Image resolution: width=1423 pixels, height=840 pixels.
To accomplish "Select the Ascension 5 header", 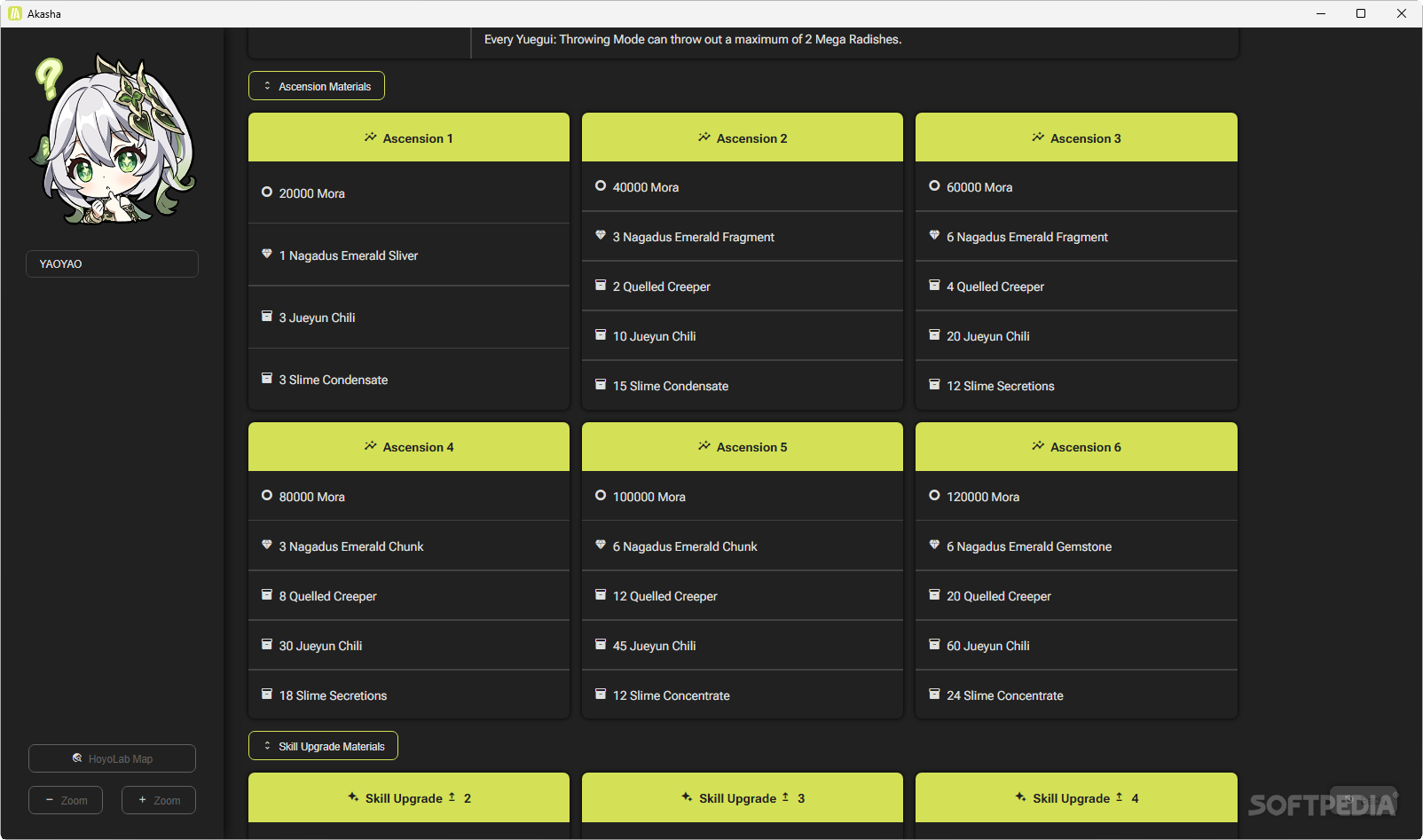I will pyautogui.click(x=743, y=447).
